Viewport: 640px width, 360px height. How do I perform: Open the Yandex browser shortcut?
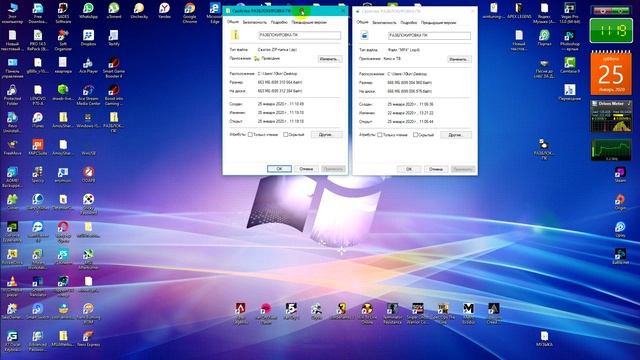164,11
